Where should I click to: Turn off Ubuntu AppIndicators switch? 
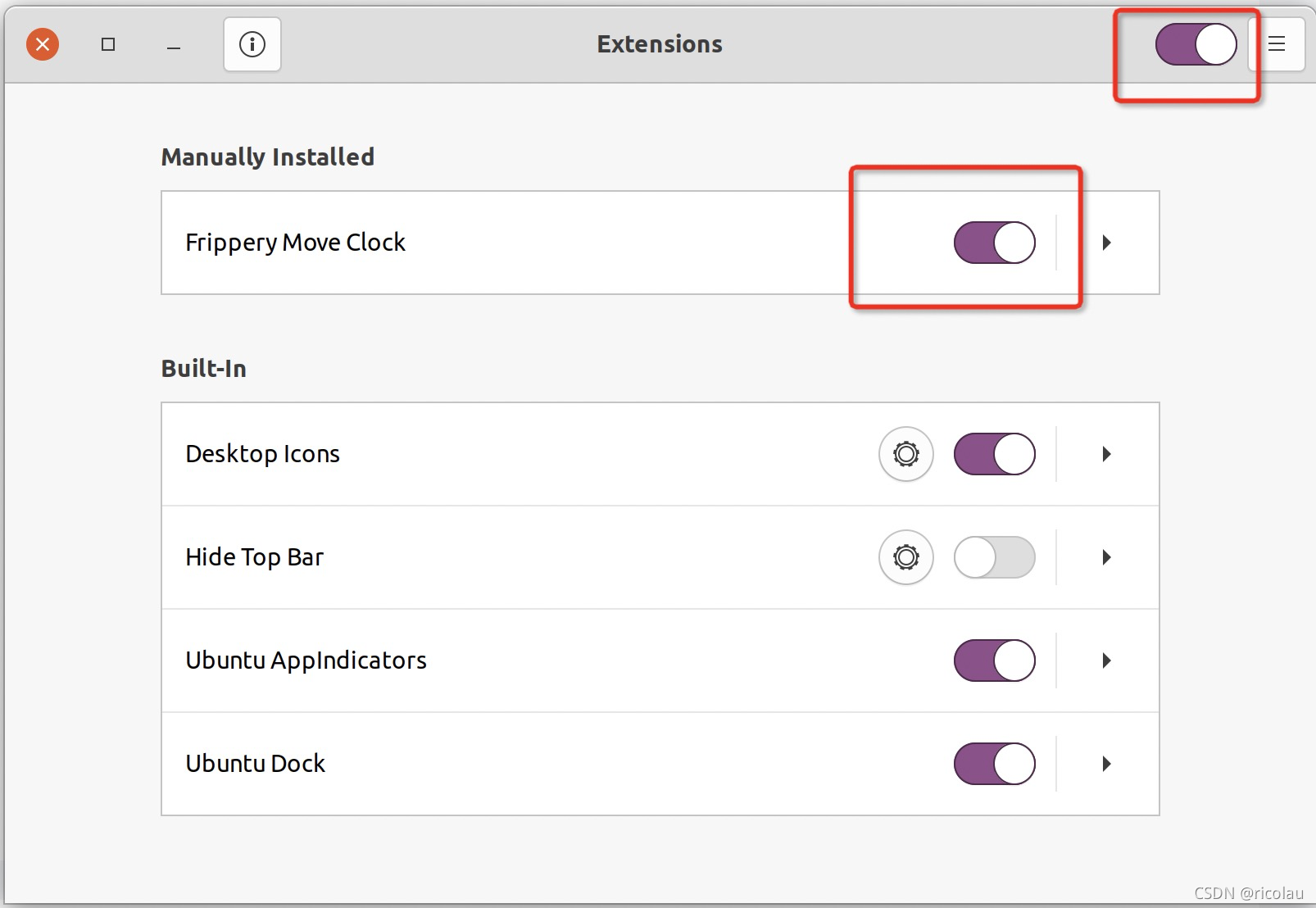pyautogui.click(x=995, y=661)
